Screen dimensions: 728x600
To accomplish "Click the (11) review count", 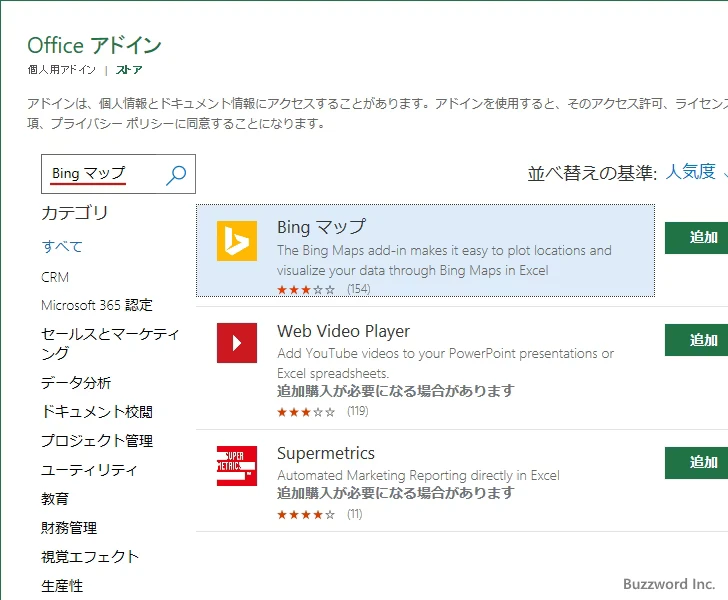I will 355,514.
